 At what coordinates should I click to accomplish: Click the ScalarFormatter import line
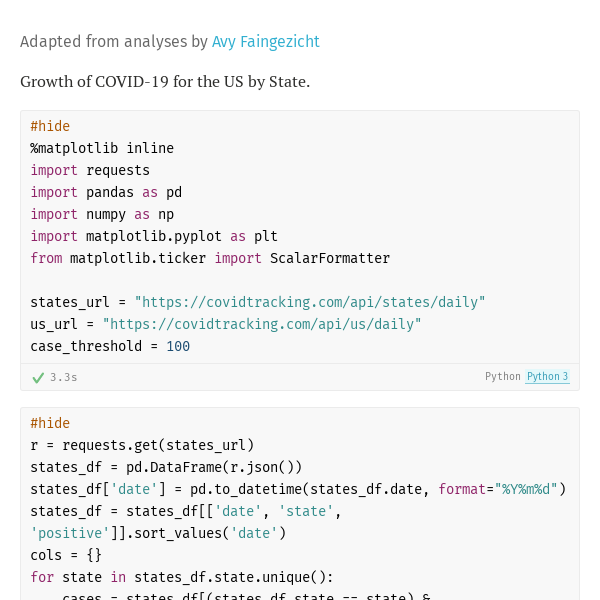210,258
